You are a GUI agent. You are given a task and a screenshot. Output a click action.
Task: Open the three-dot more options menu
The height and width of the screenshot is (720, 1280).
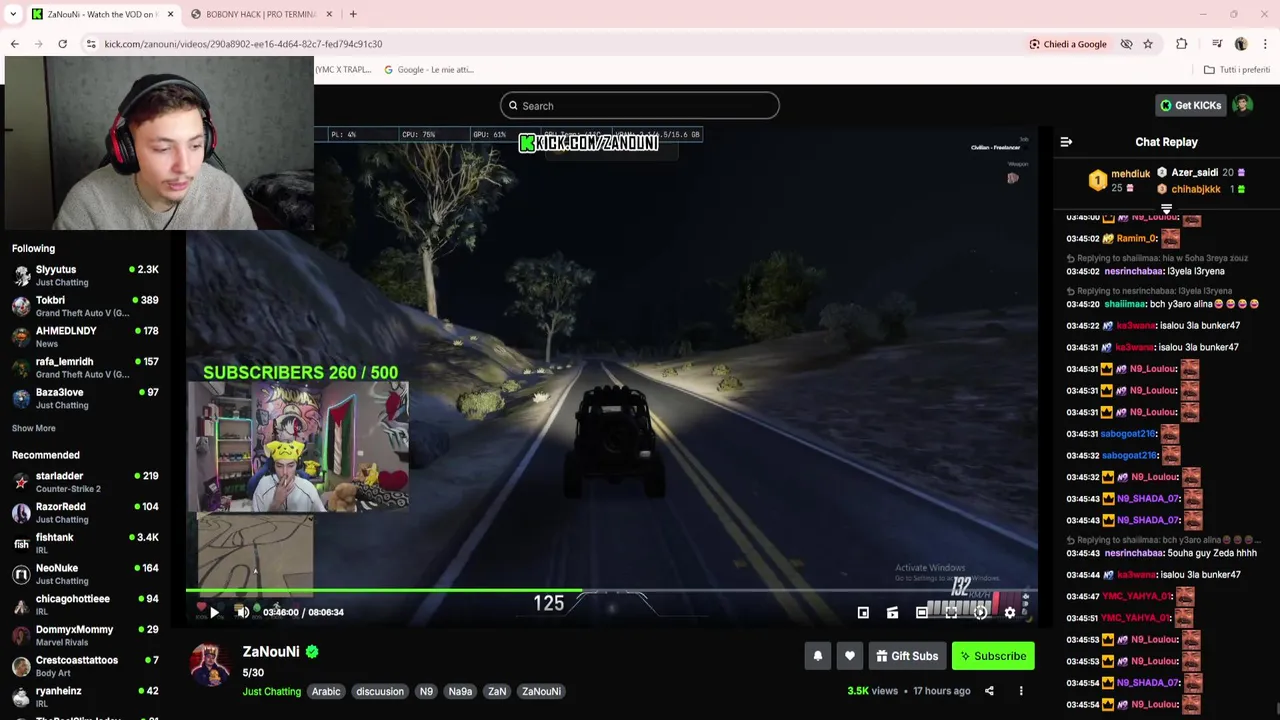point(1021,691)
